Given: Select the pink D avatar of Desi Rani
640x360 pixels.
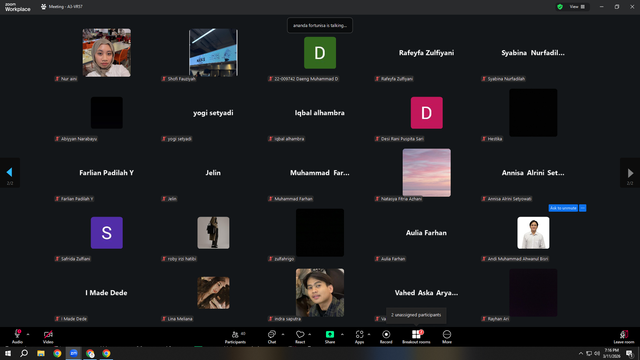Looking at the screenshot, I should click(x=427, y=113).
